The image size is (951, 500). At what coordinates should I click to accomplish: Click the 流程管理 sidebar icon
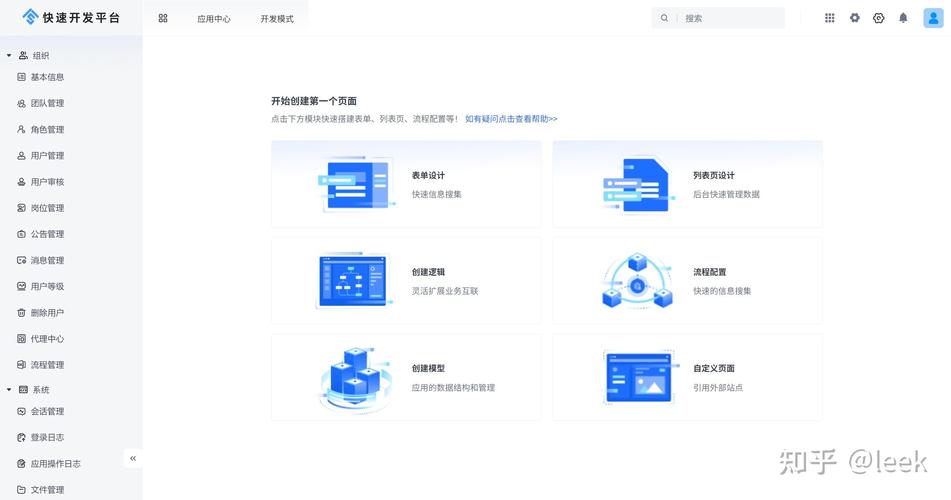click(x=21, y=365)
